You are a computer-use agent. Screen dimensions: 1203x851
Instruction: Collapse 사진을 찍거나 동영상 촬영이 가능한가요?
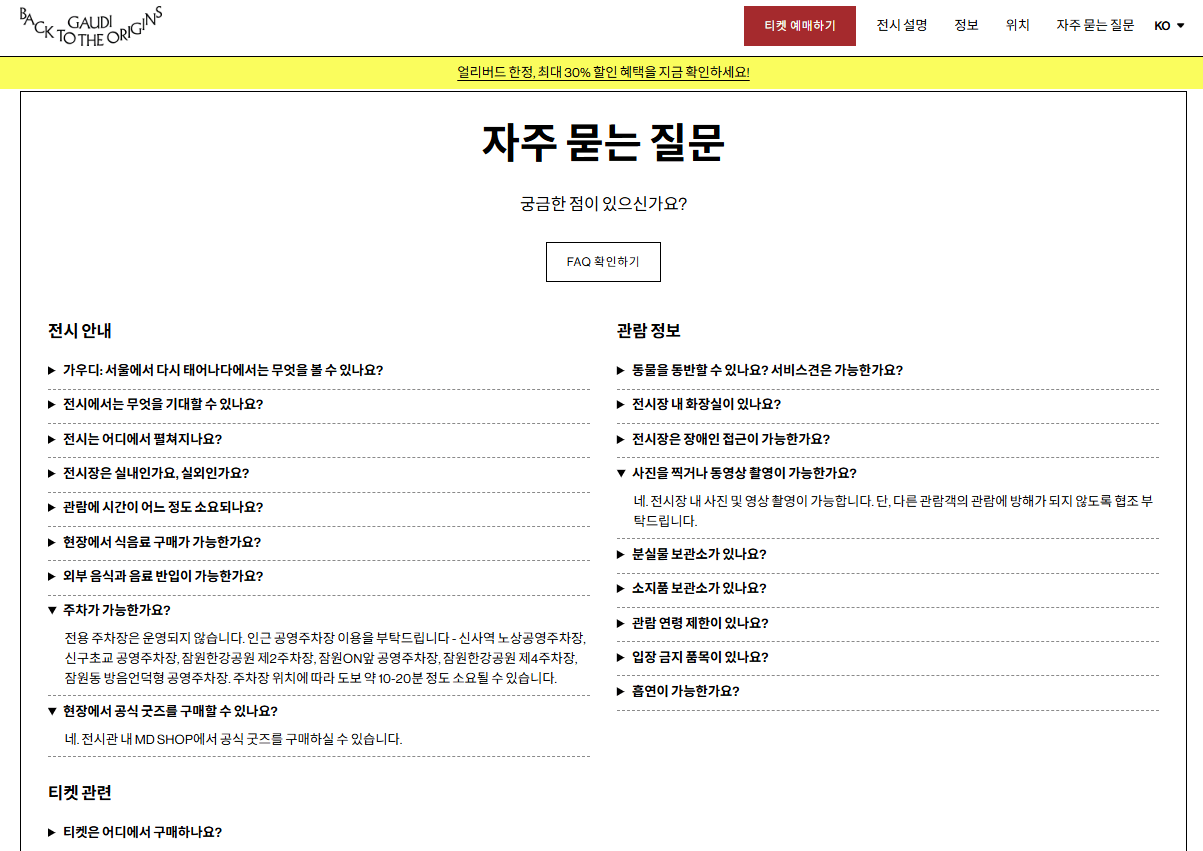tap(888, 473)
